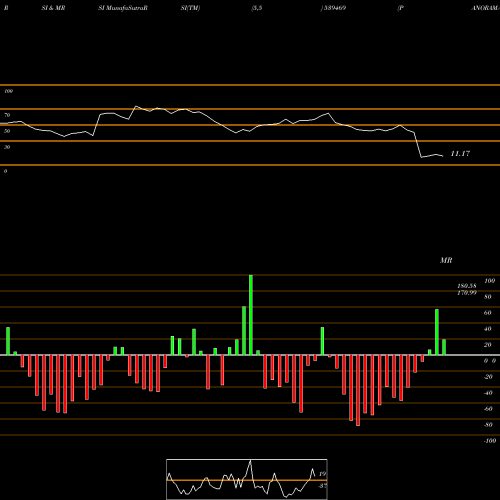This screenshot has width=500, height=500.
Task: Click the 'SI & MR' header text
Action: point(53,8)
